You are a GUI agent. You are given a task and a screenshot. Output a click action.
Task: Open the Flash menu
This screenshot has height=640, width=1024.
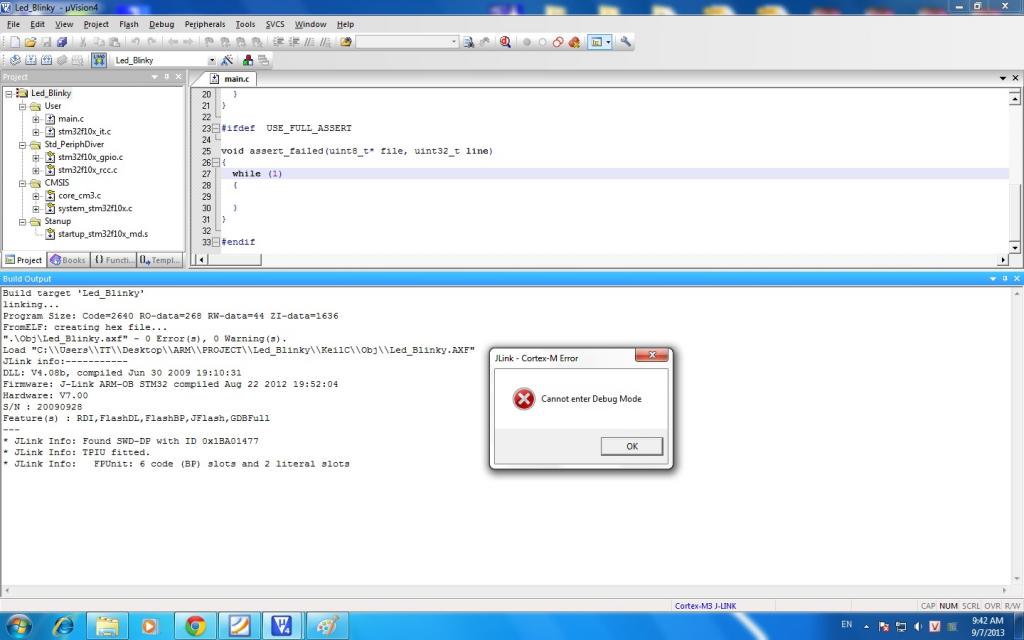tap(129, 24)
